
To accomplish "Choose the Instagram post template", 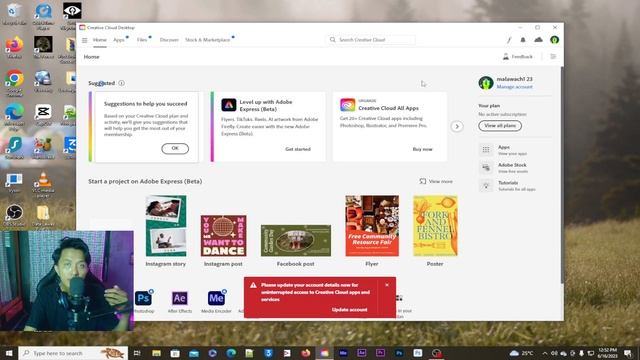I will [223, 236].
